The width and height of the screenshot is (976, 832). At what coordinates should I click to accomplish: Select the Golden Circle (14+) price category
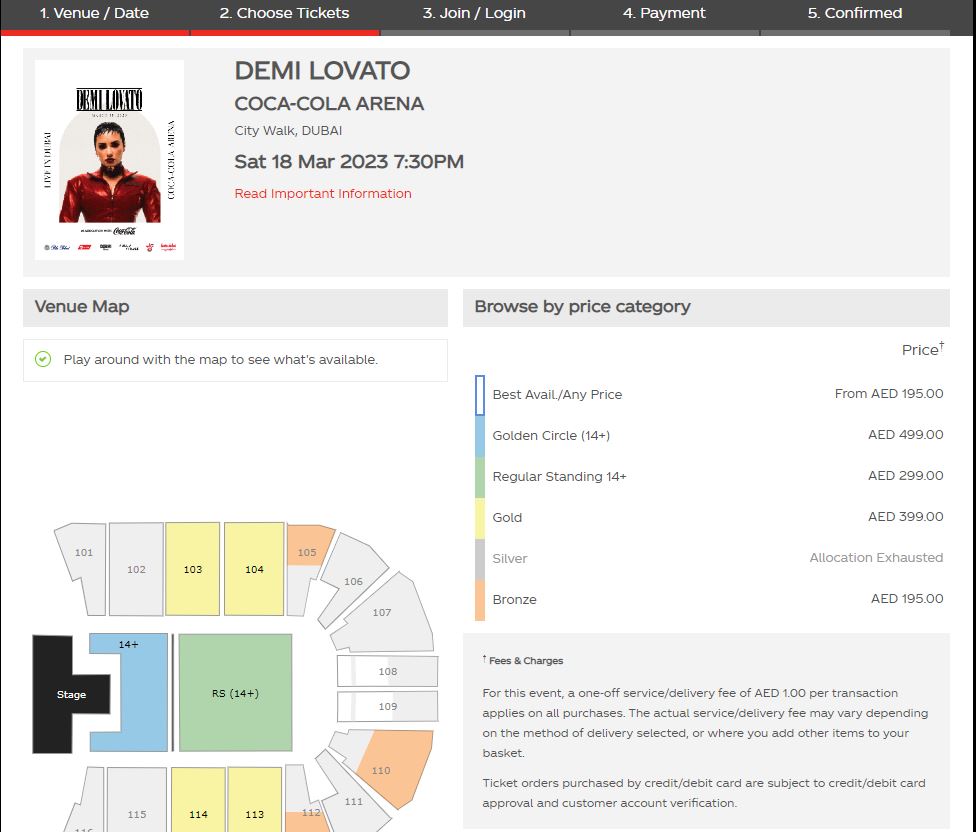pos(709,436)
